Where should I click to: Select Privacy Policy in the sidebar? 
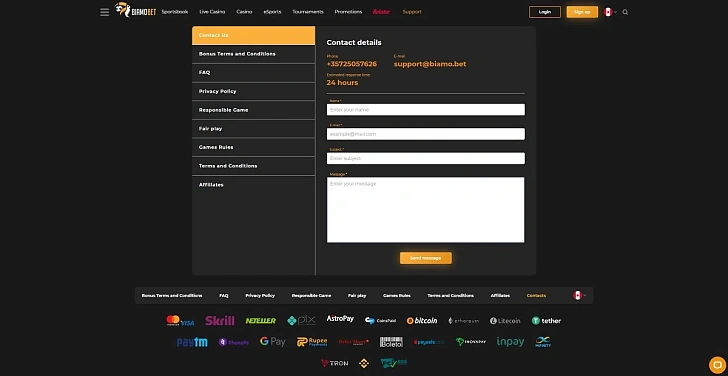tap(254, 91)
